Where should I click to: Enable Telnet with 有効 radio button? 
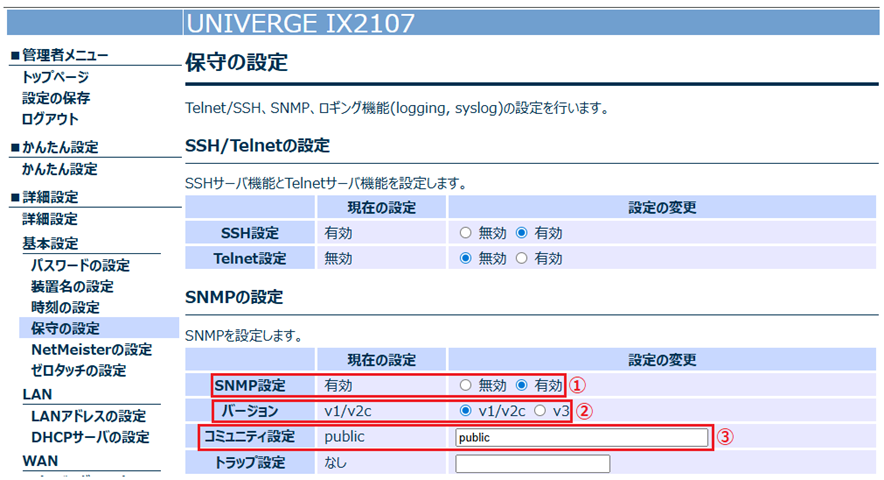(x=521, y=259)
